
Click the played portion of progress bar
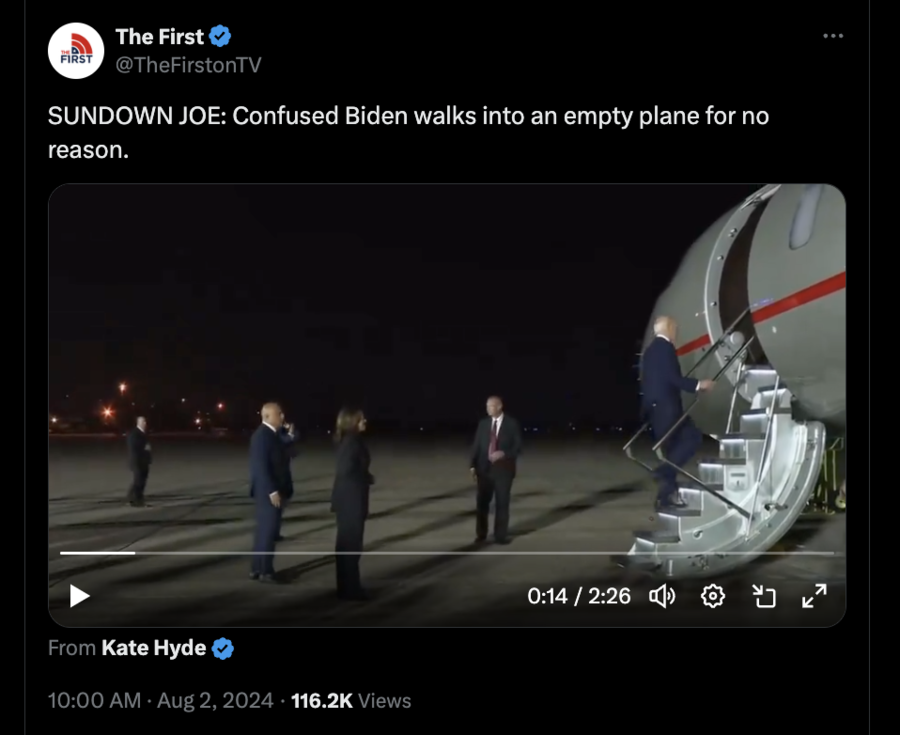(x=98, y=553)
